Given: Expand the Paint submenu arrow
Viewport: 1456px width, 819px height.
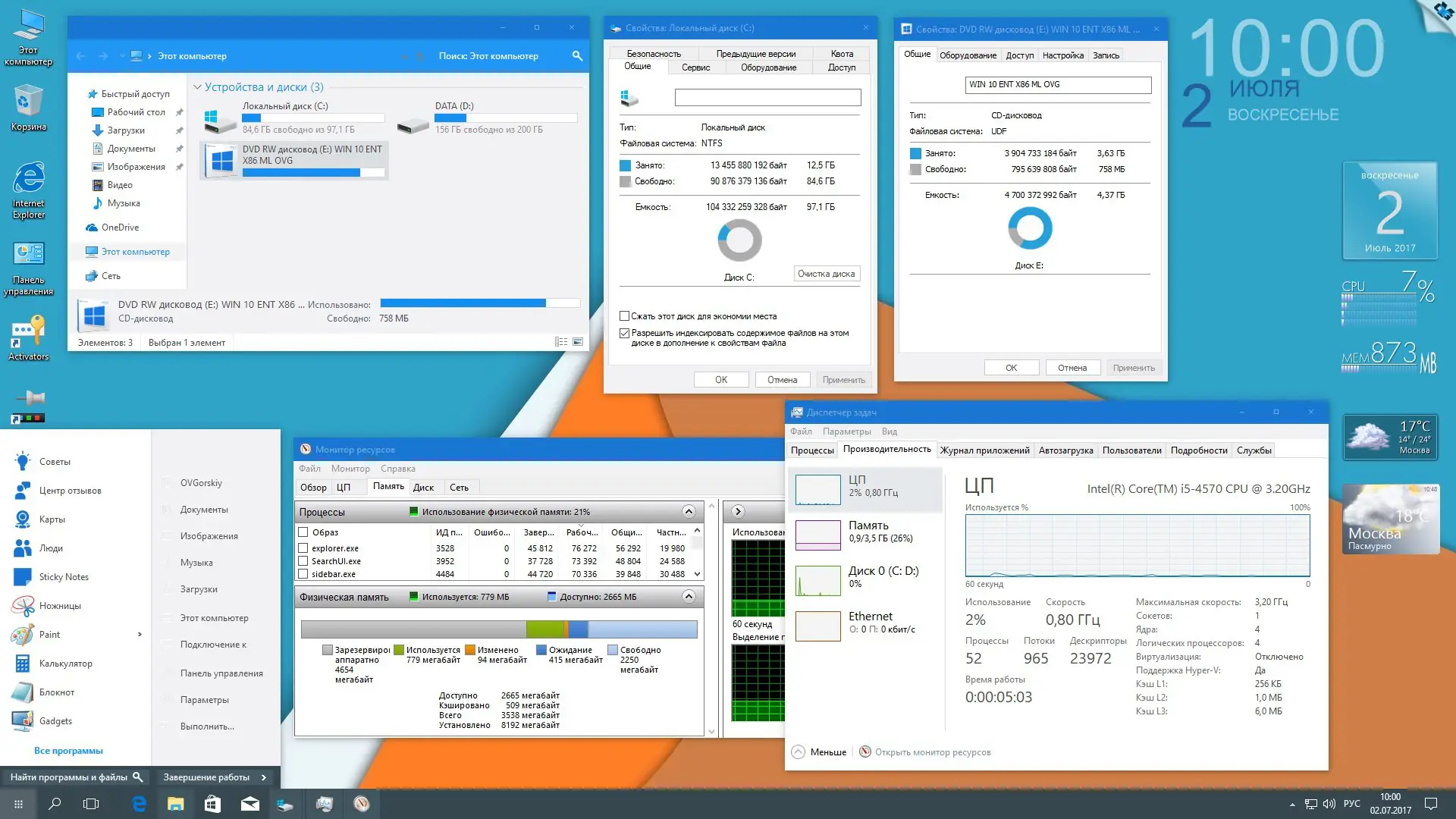Looking at the screenshot, I should tap(140, 635).
